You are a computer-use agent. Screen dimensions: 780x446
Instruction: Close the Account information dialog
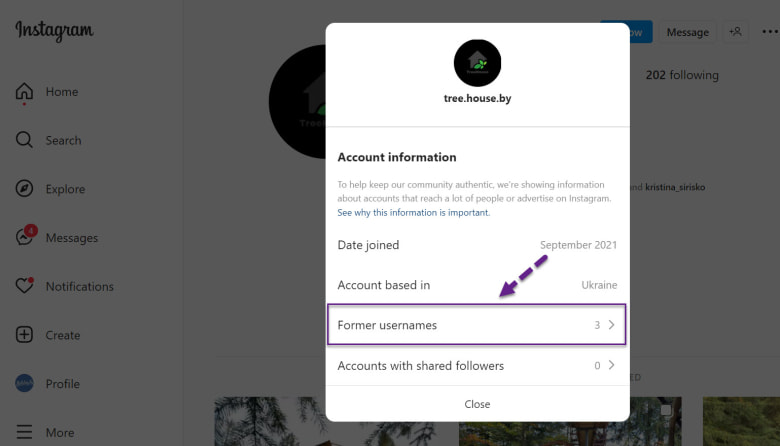tap(477, 404)
